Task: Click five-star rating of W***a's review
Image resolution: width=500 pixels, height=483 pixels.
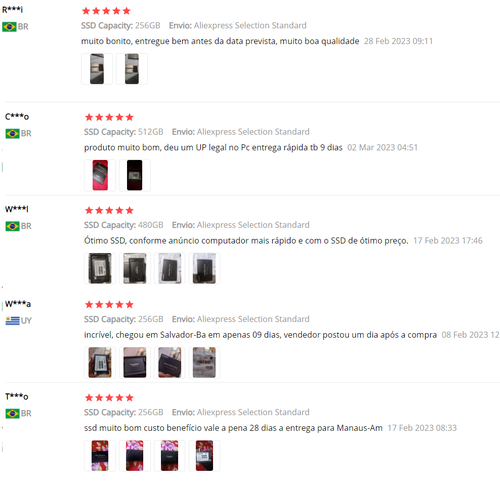Action: pos(109,304)
